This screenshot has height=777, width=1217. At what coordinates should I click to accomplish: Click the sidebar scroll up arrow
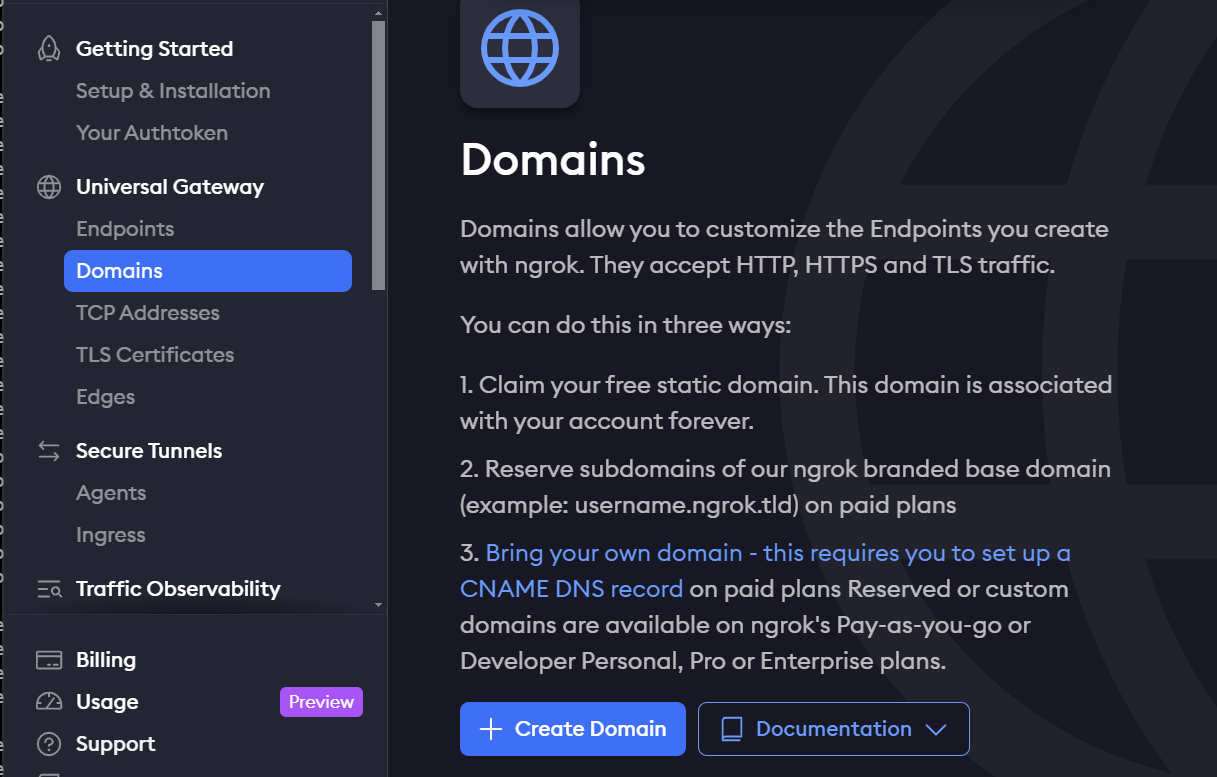tap(378, 12)
